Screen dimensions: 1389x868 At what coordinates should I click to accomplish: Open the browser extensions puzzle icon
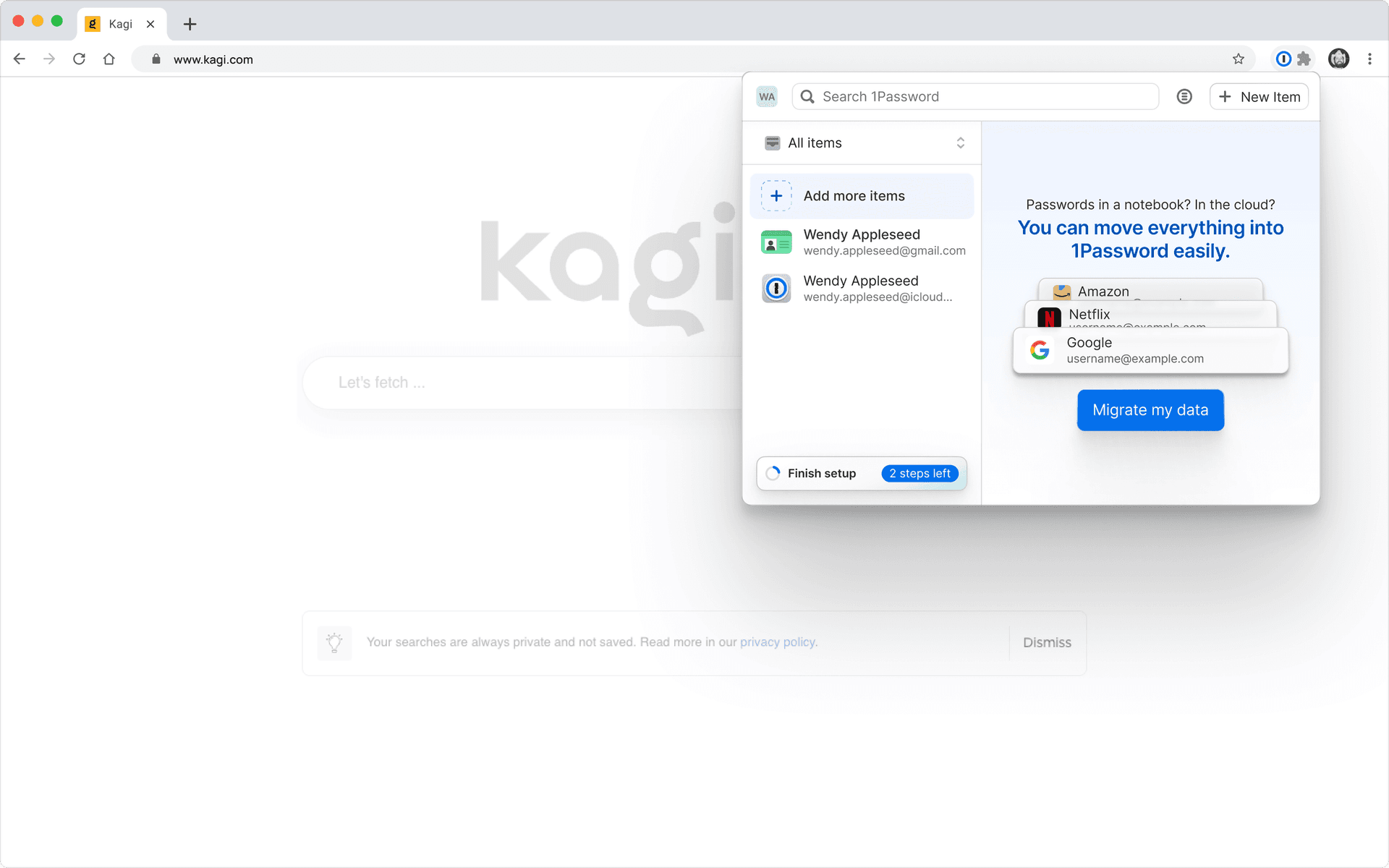coord(1304,59)
